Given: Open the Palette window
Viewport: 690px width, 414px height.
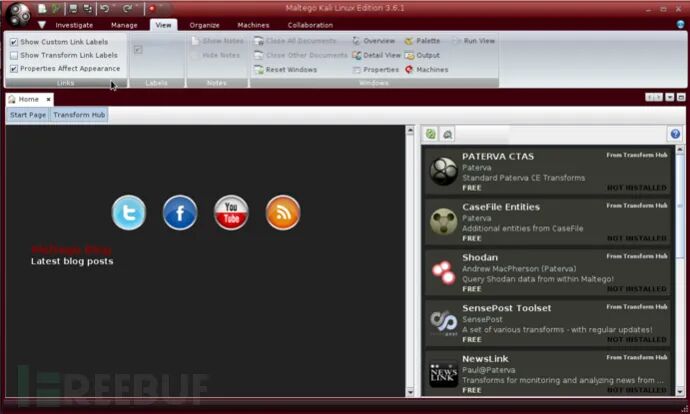Looking at the screenshot, I should click(x=422, y=41).
